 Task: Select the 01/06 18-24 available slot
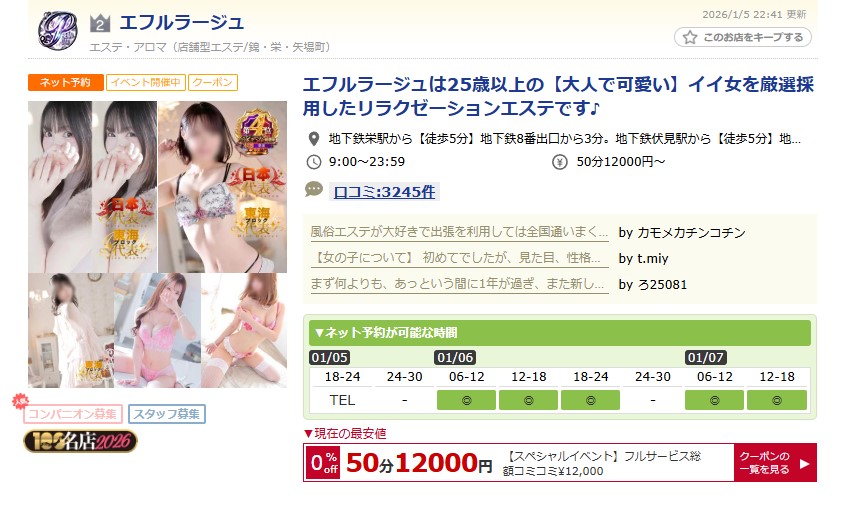point(591,400)
